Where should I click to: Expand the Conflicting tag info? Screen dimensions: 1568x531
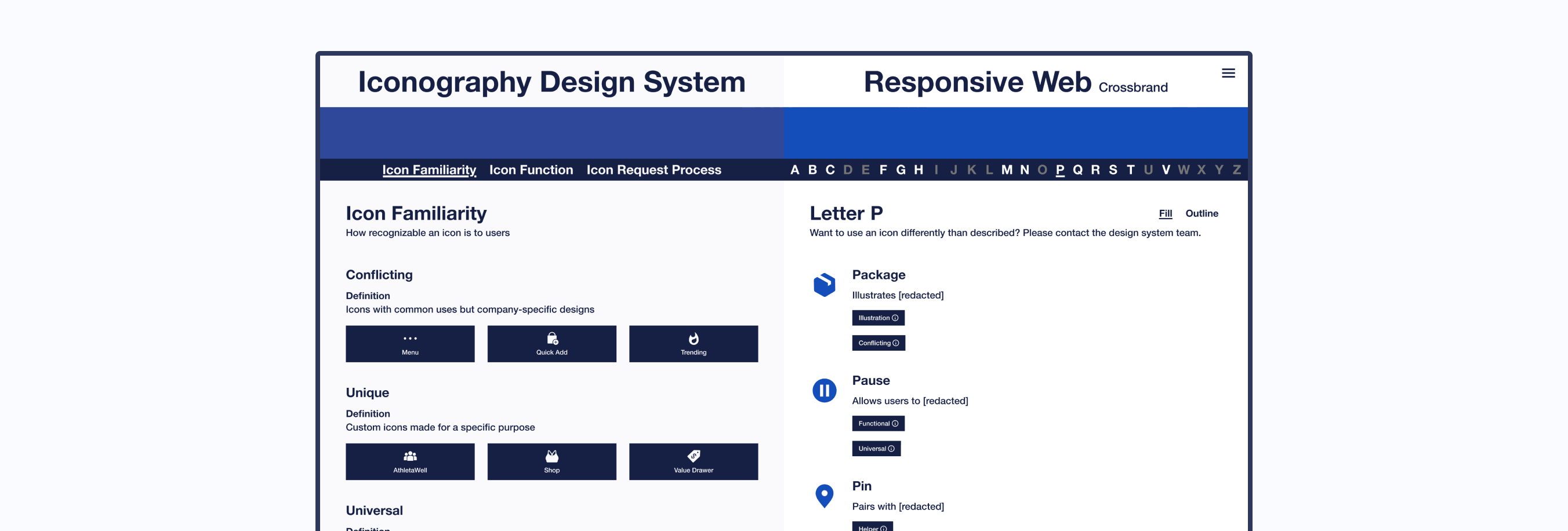pos(879,343)
